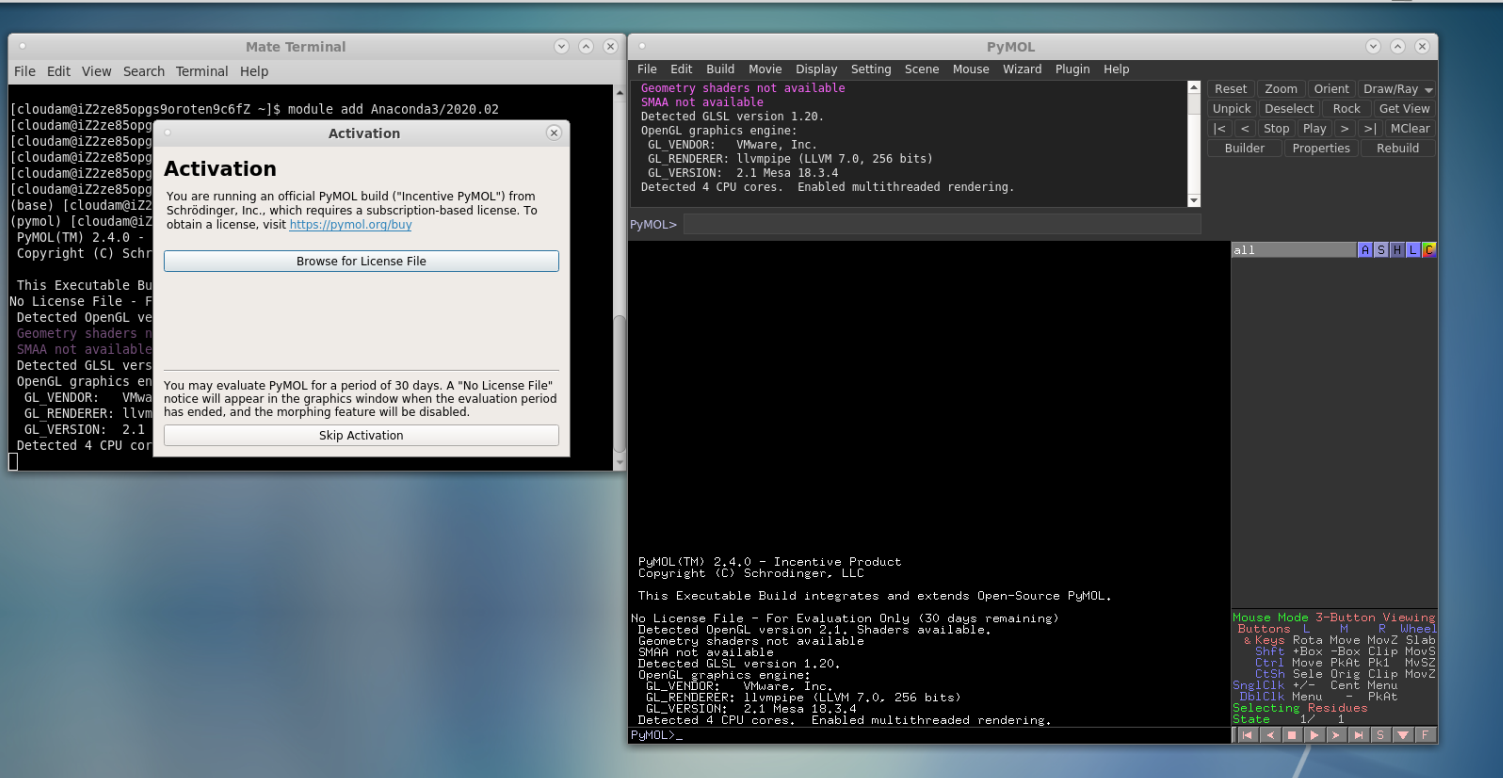Advance one frame in bottom playback bar
This screenshot has width=1503, height=778.
pos(1336,735)
